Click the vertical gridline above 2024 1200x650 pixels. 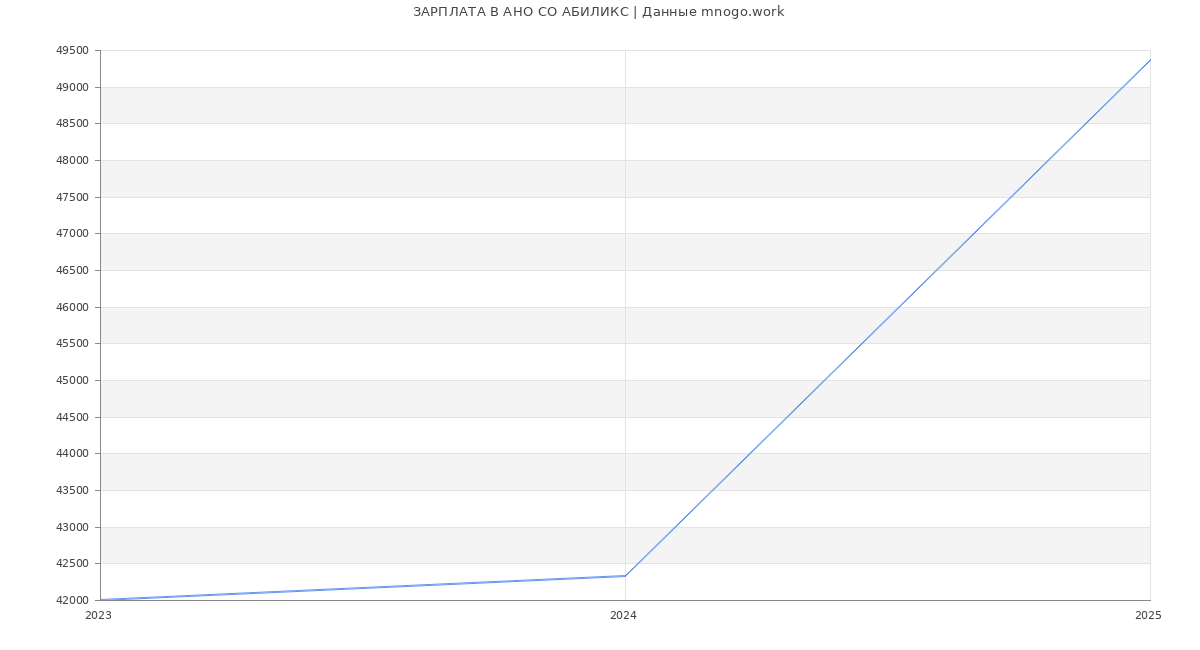625,300
